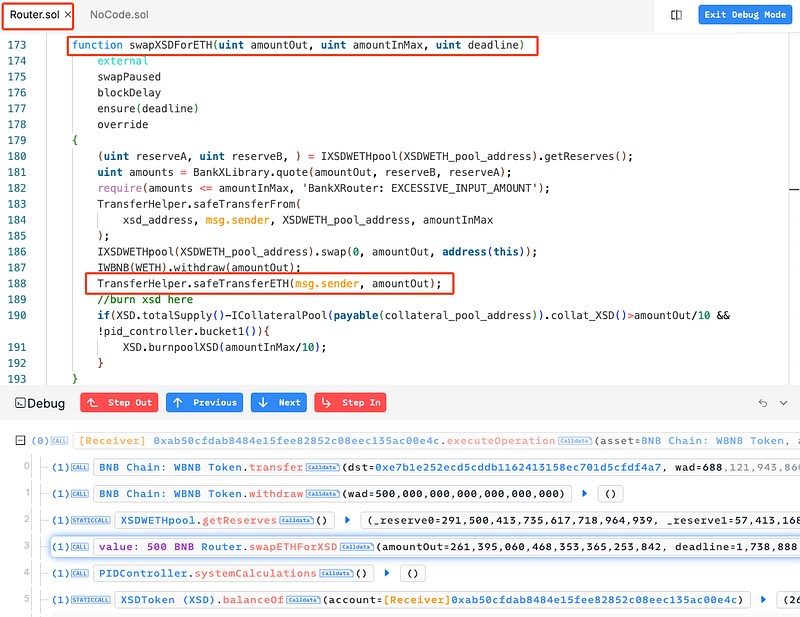Go to the Previous debug step

205,403
